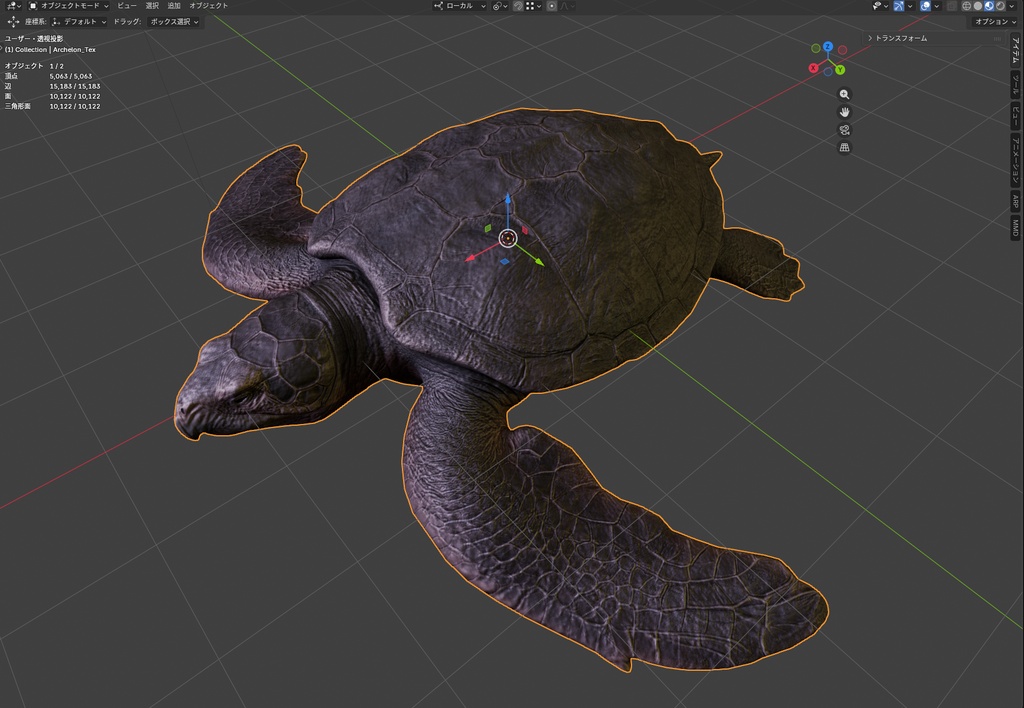The width and height of the screenshot is (1024, 708).
Task: Click the Z axis on navigation gizmo
Action: coord(827,46)
